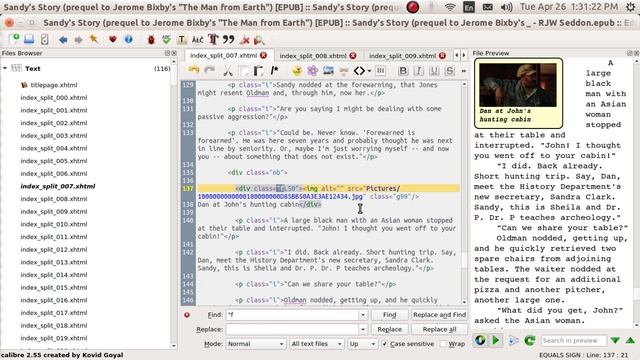Reload the preview with the green refresh button

click(529, 340)
